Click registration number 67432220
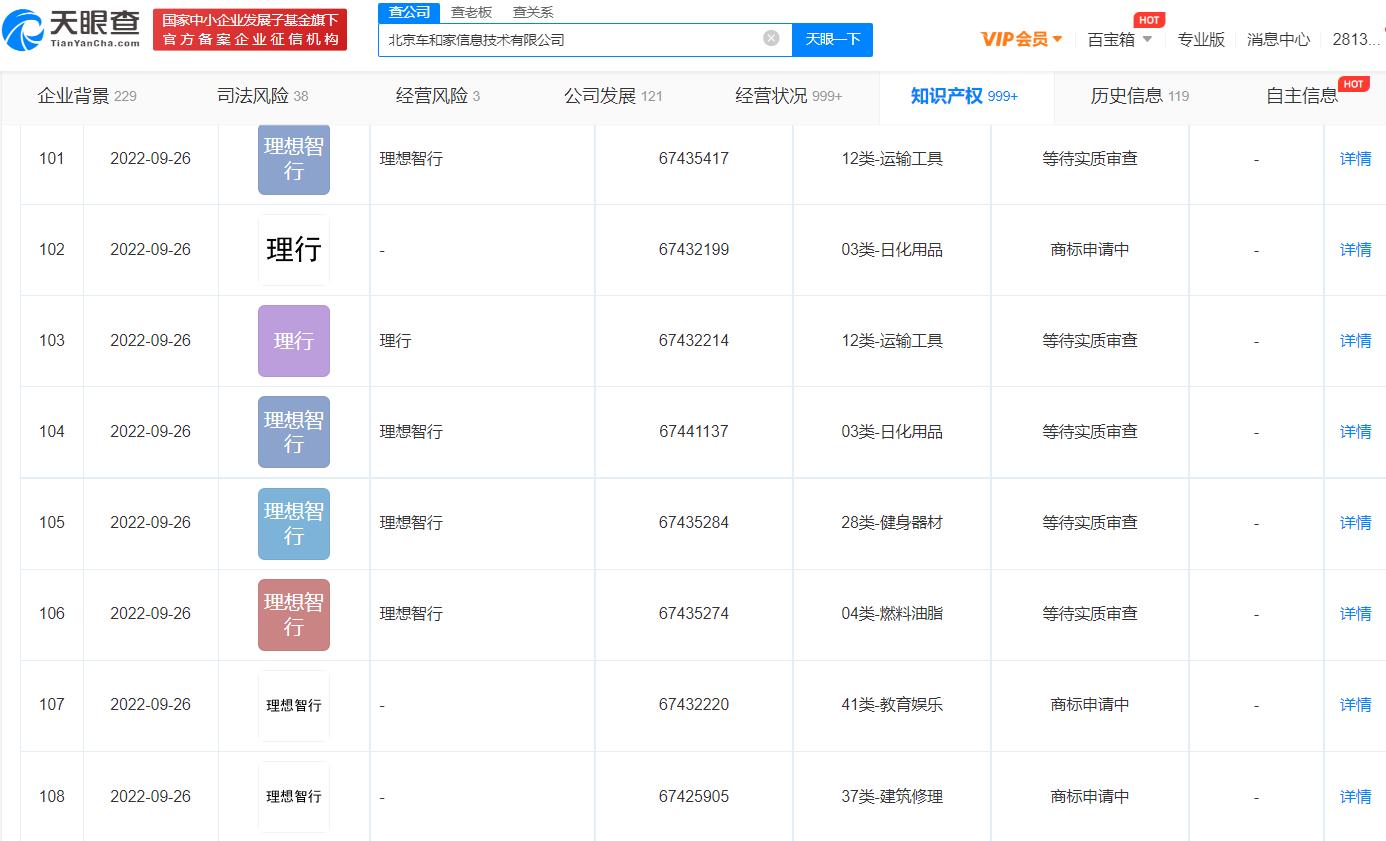This screenshot has width=1386, height=841. click(x=694, y=705)
